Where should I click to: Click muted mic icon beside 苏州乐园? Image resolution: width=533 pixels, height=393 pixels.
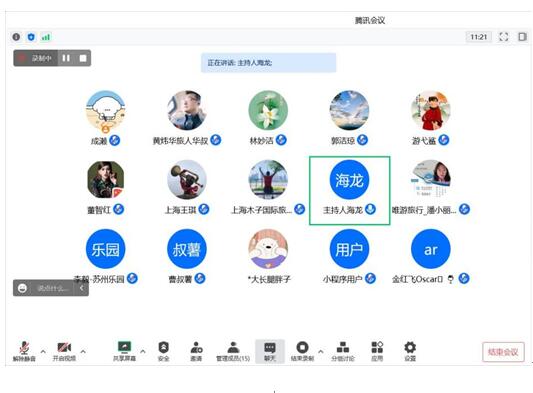pos(132,279)
